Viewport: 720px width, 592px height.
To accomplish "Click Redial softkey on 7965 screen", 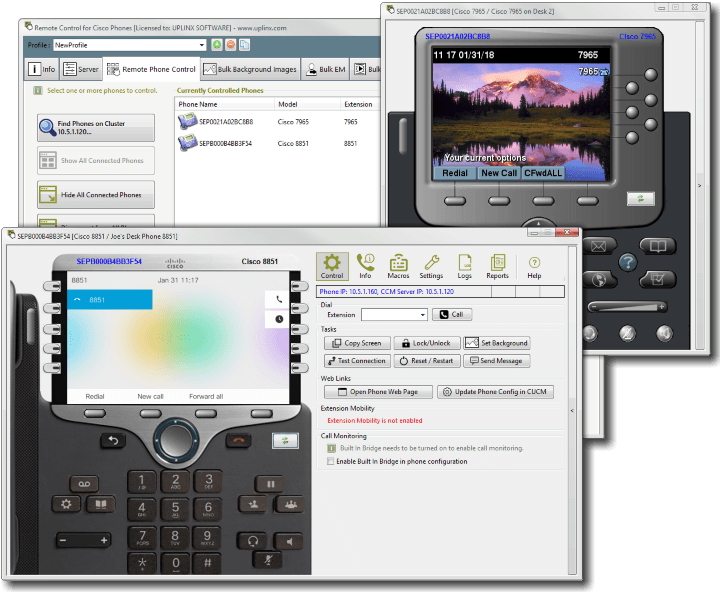I will coord(455,173).
